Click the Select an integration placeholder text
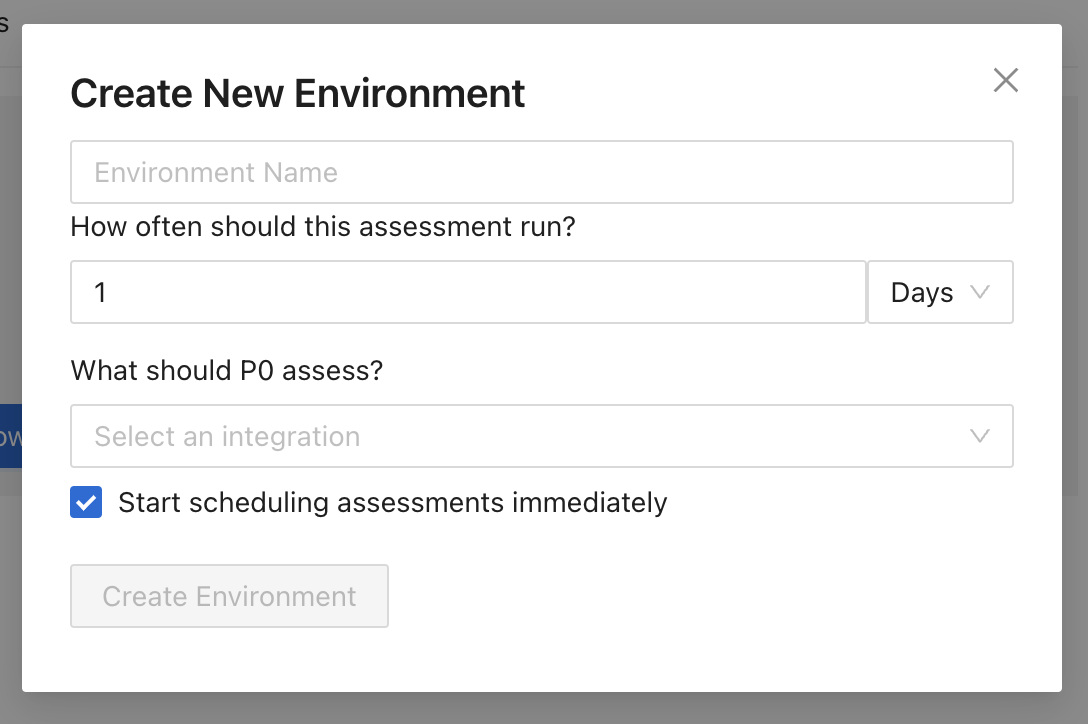Viewport: 1088px width, 724px height. pos(227,436)
